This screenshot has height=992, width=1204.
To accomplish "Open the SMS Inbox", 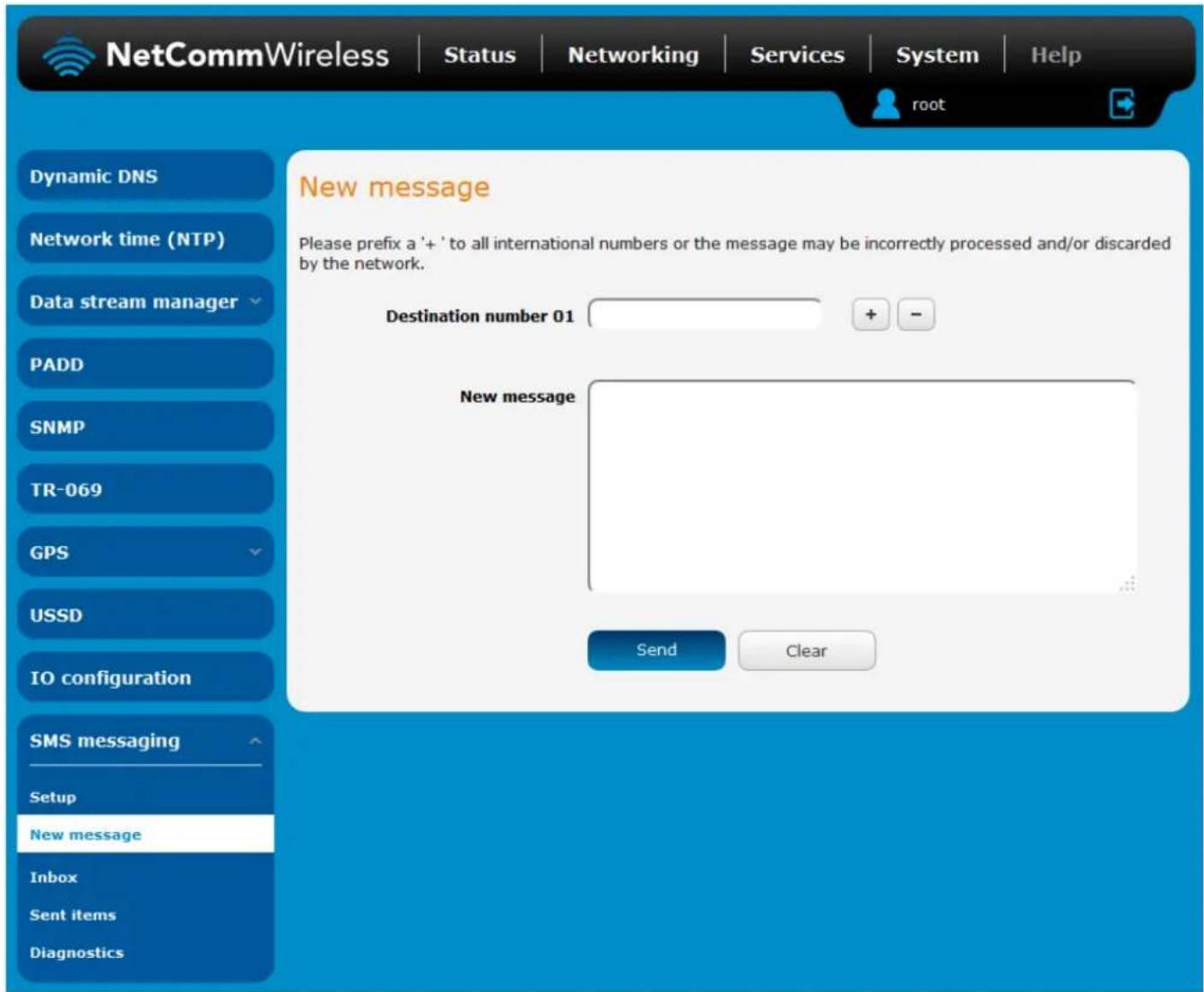I will coord(53,877).
